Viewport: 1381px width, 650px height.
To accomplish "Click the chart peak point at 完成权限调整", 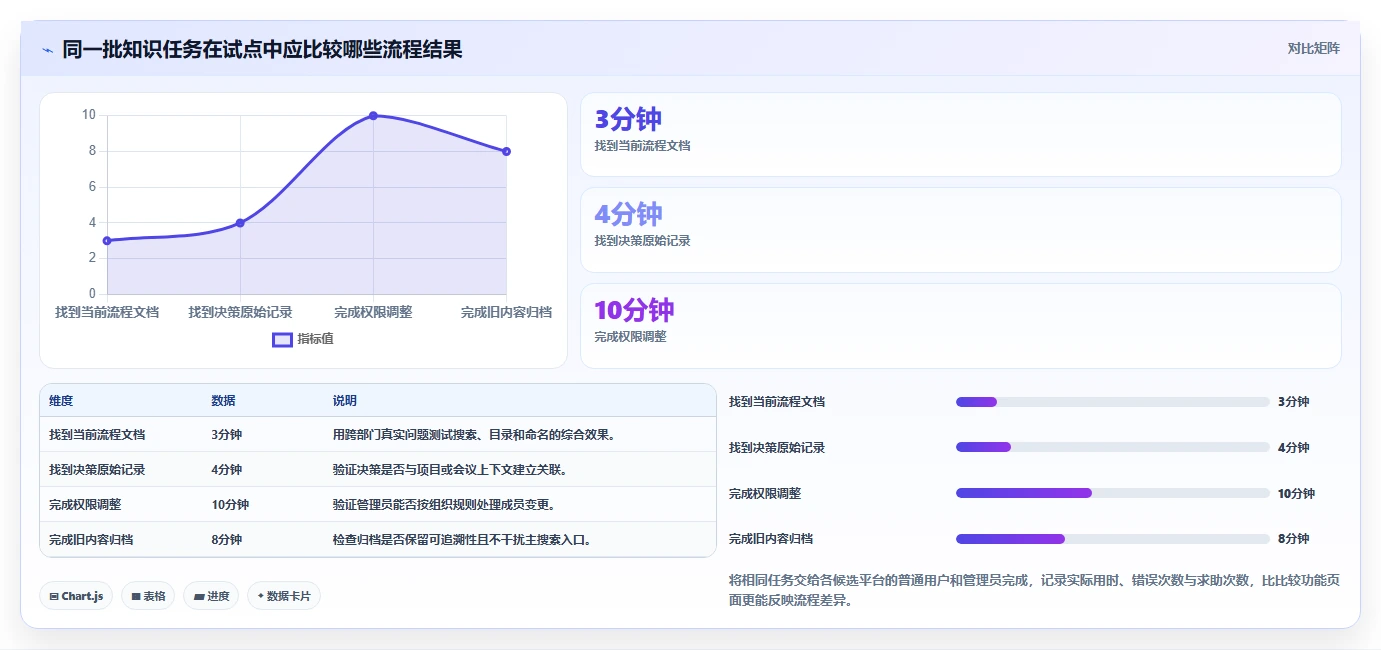I will tap(373, 116).
